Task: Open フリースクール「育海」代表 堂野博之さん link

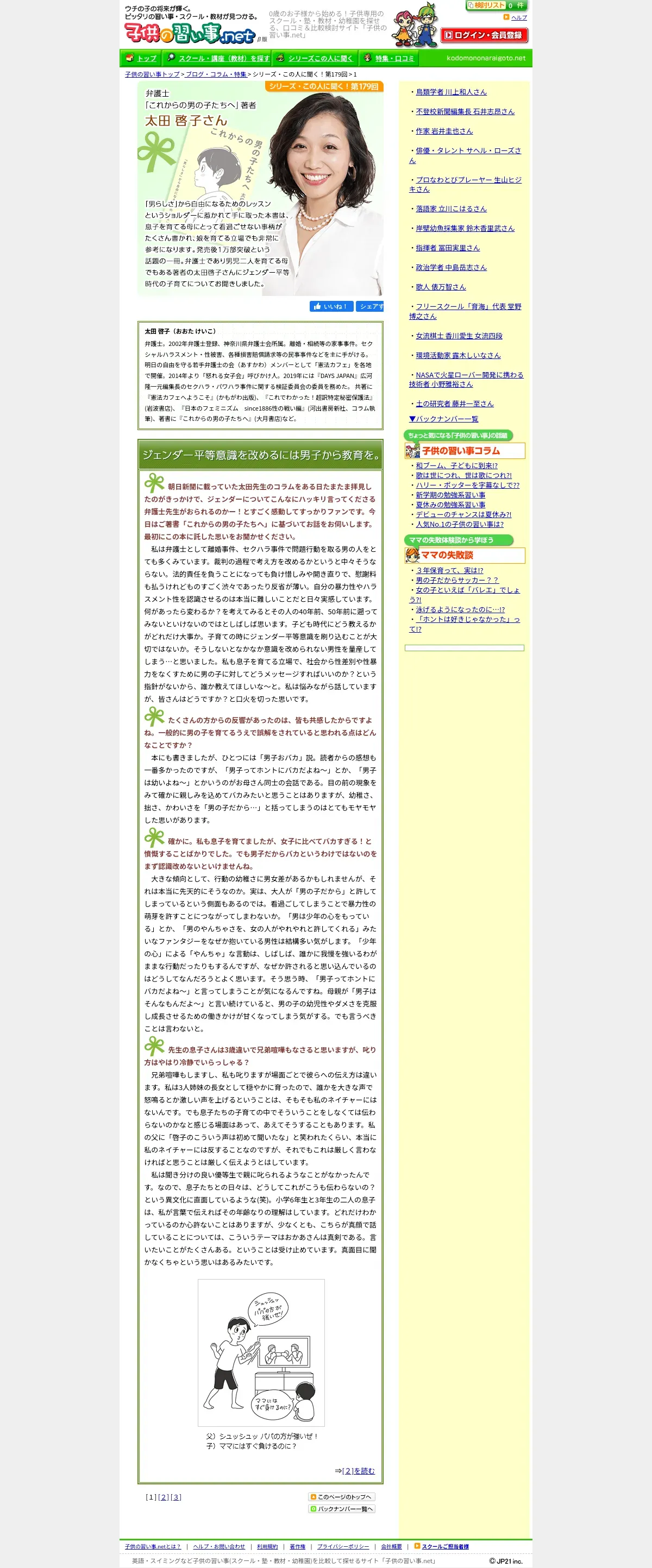Action: tap(465, 311)
